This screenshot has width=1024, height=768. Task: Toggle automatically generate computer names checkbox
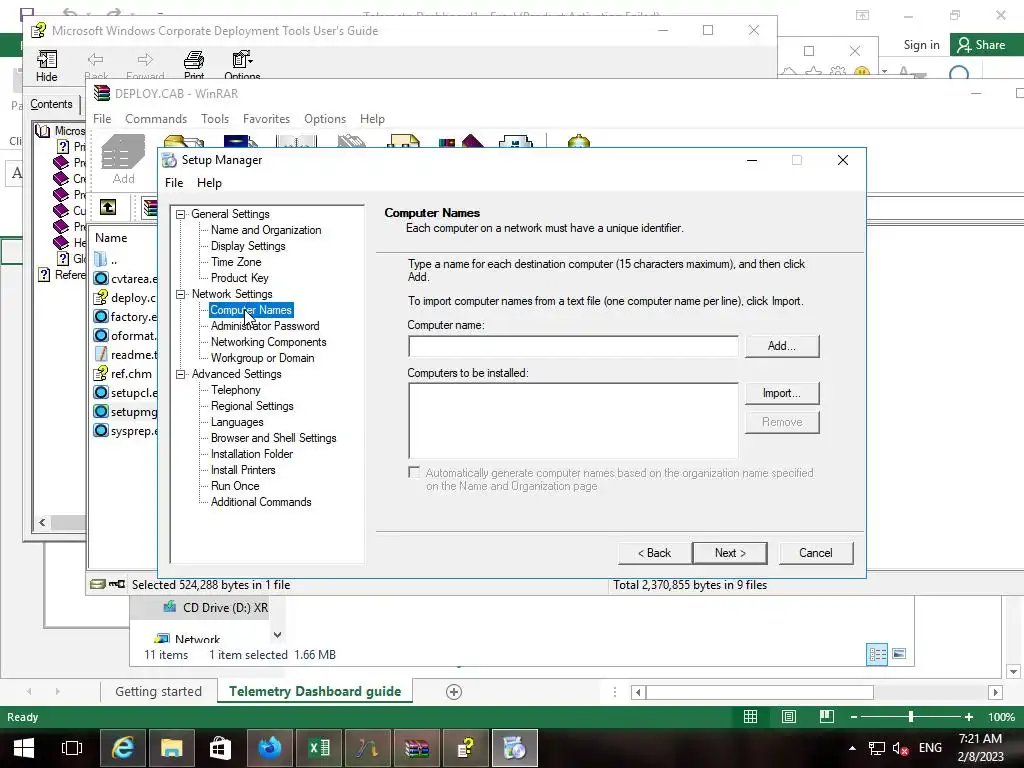414,472
